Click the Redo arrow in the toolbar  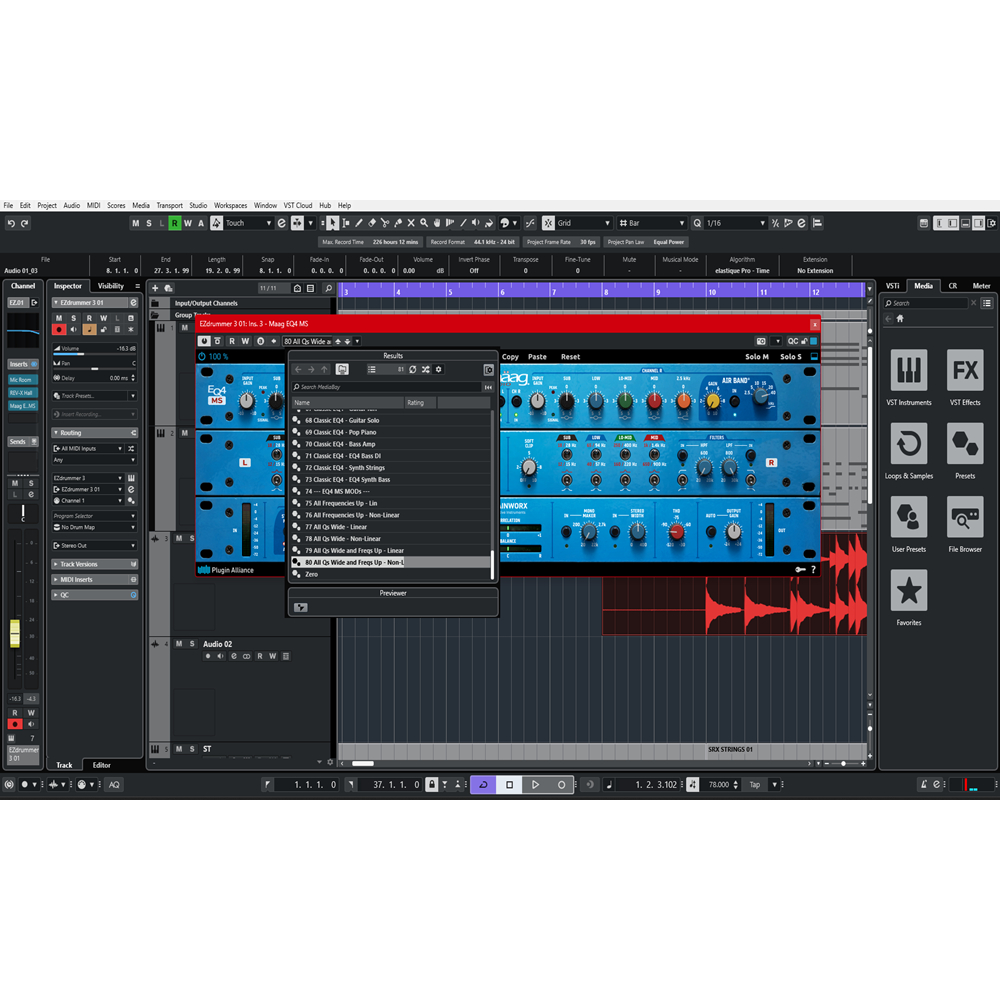point(25,223)
